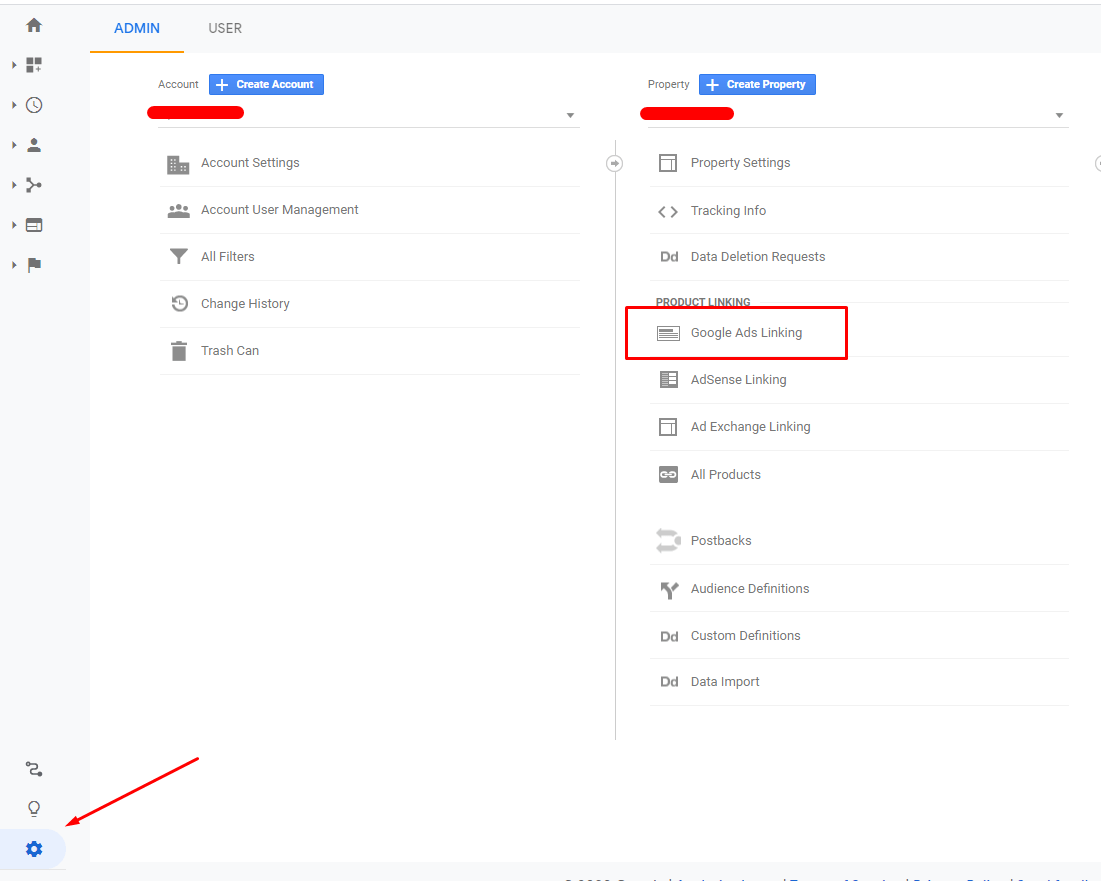
Task: Click the AdSense Linking icon
Action: pyautogui.click(x=668, y=380)
